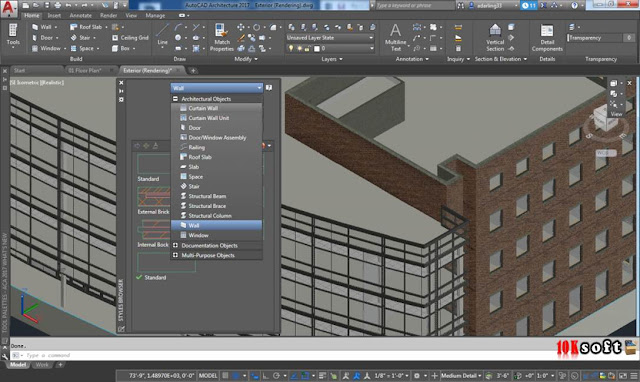Image resolution: width=640 pixels, height=382 pixels.
Task: Click the Type a keyword or phrase search box
Action: click(x=414, y=5)
